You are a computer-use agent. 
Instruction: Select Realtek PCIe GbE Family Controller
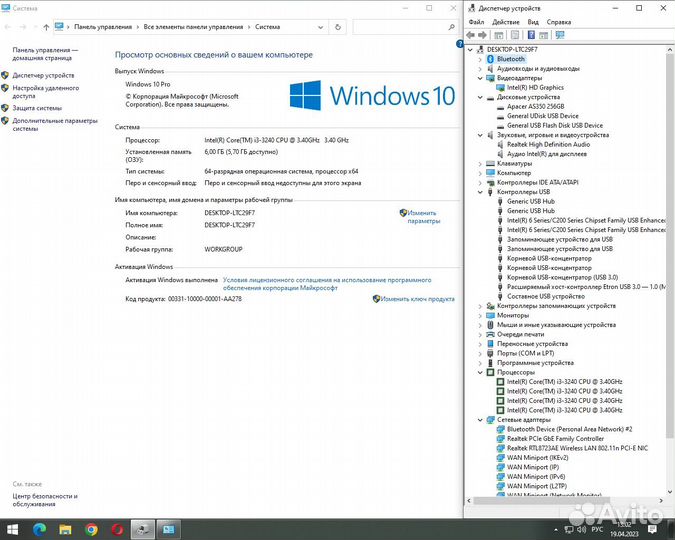tap(555, 438)
